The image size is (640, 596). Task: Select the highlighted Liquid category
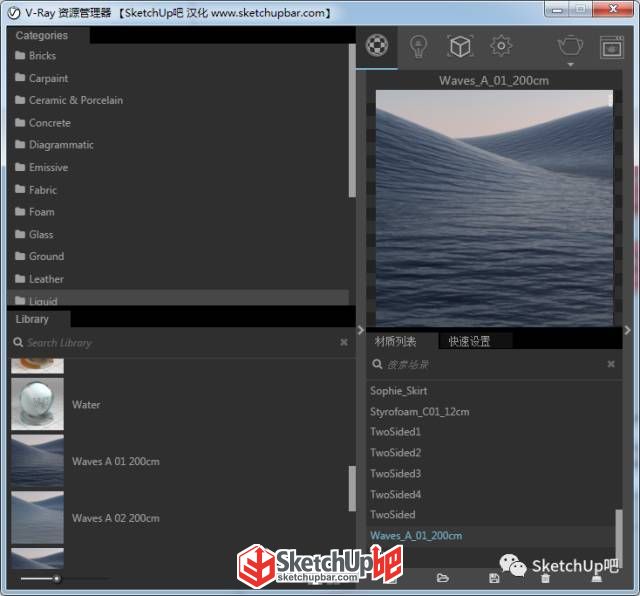(178, 298)
